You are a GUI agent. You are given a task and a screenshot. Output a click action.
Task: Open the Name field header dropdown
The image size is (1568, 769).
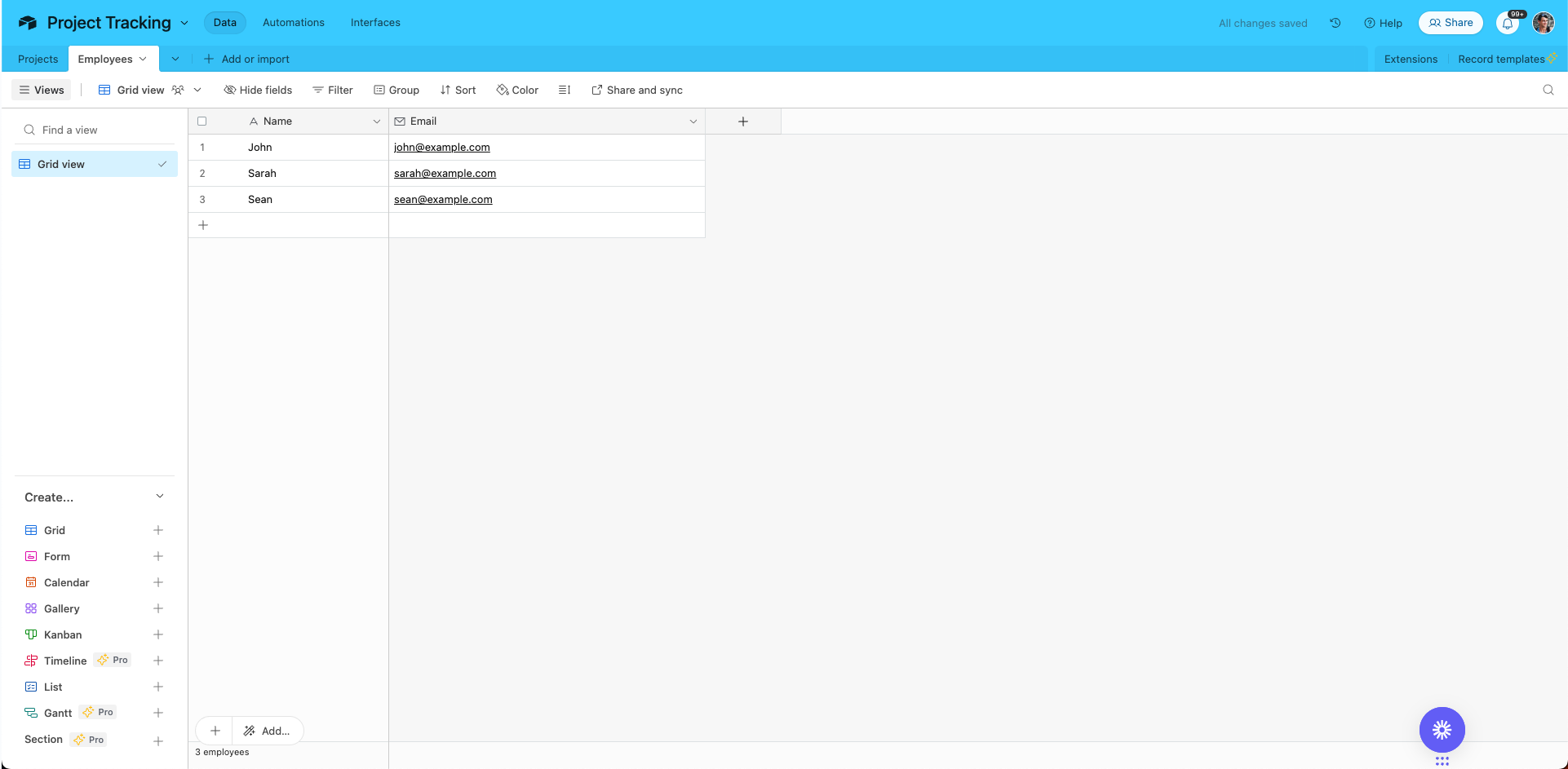pos(377,121)
